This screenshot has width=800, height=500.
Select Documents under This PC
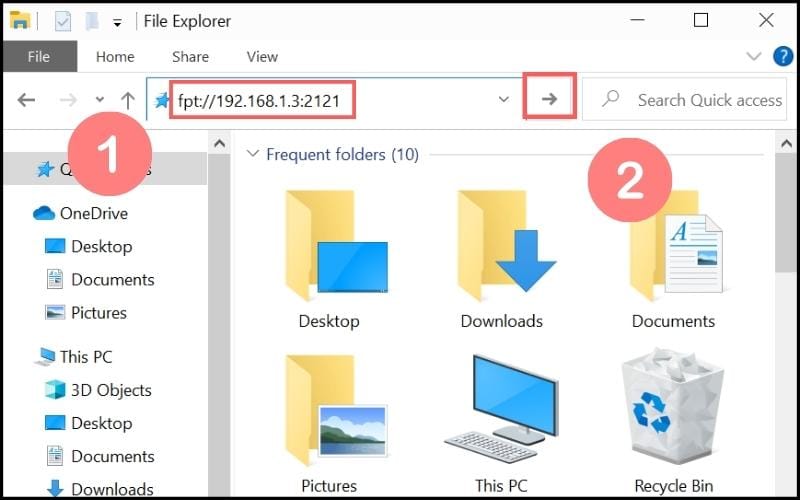coord(113,456)
